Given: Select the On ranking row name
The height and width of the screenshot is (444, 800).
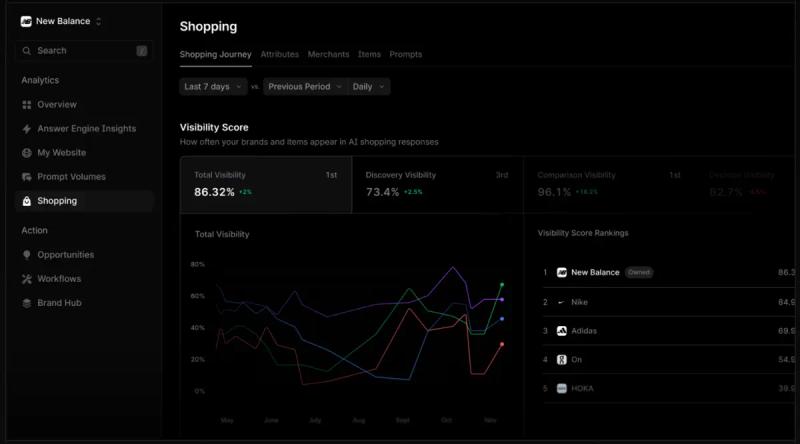Looking at the screenshot, I should pos(577,360).
